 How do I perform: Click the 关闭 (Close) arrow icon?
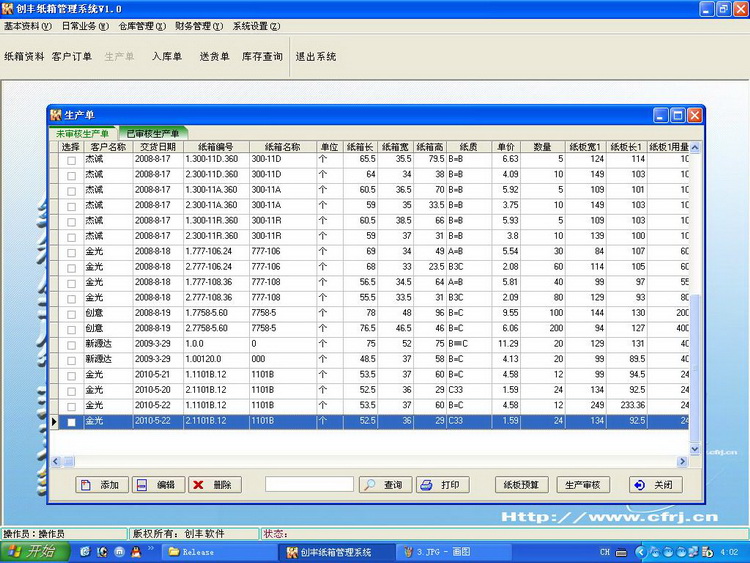tap(639, 485)
